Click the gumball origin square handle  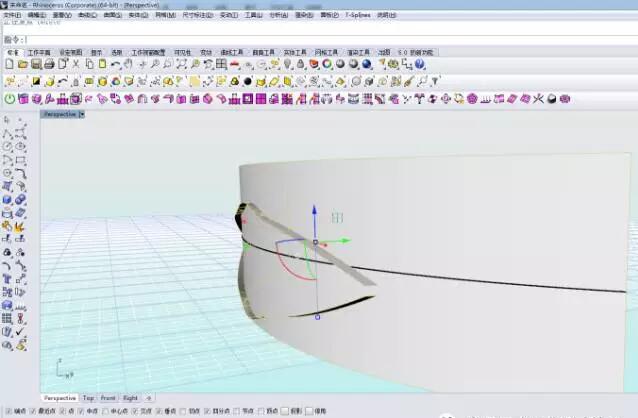coord(315,242)
